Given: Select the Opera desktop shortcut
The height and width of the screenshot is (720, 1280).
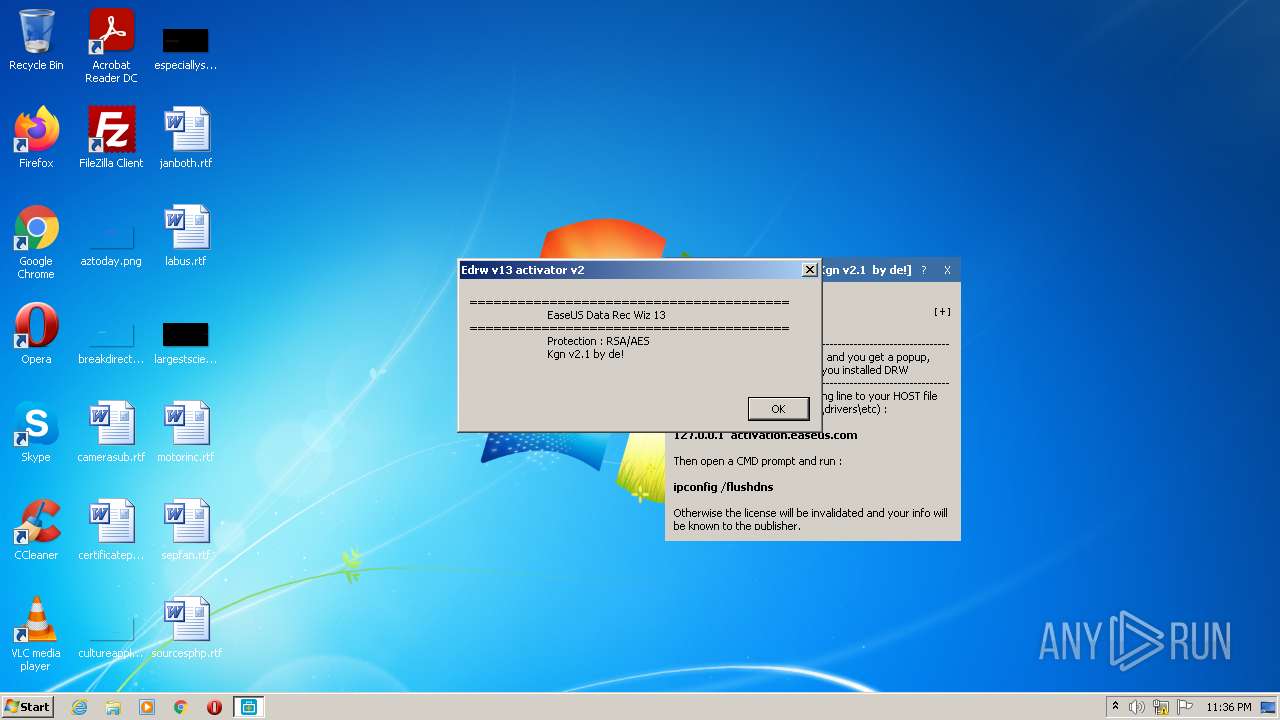Looking at the screenshot, I should coord(36,333).
